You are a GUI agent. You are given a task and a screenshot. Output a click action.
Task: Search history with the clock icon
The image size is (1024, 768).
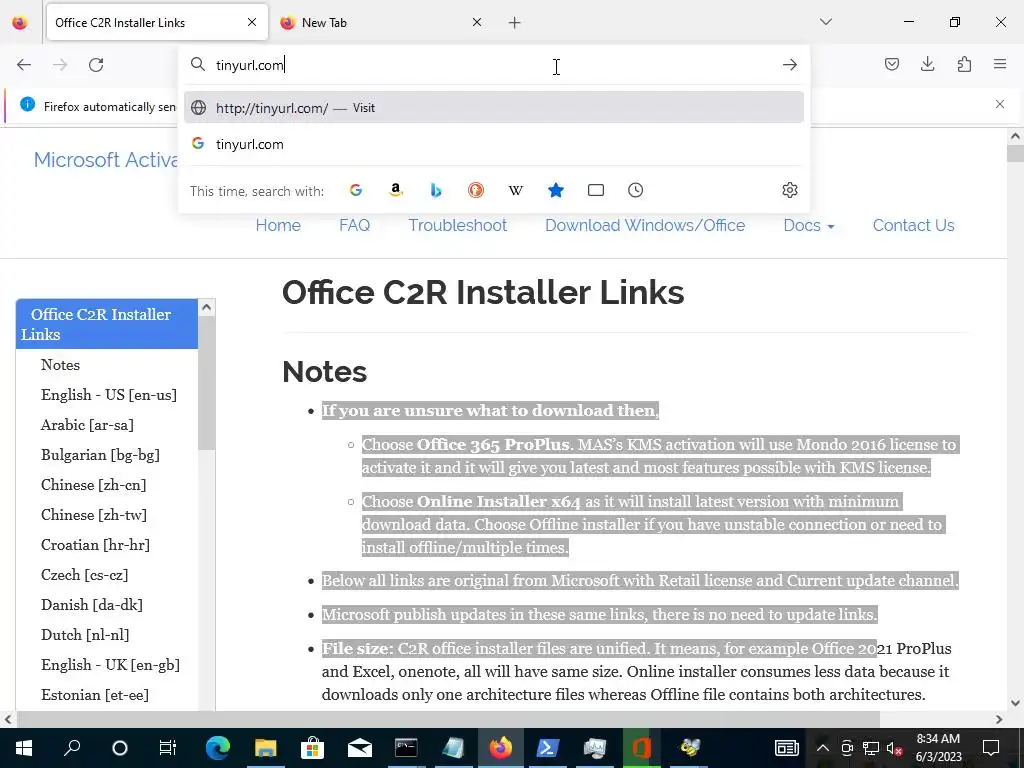pos(635,190)
